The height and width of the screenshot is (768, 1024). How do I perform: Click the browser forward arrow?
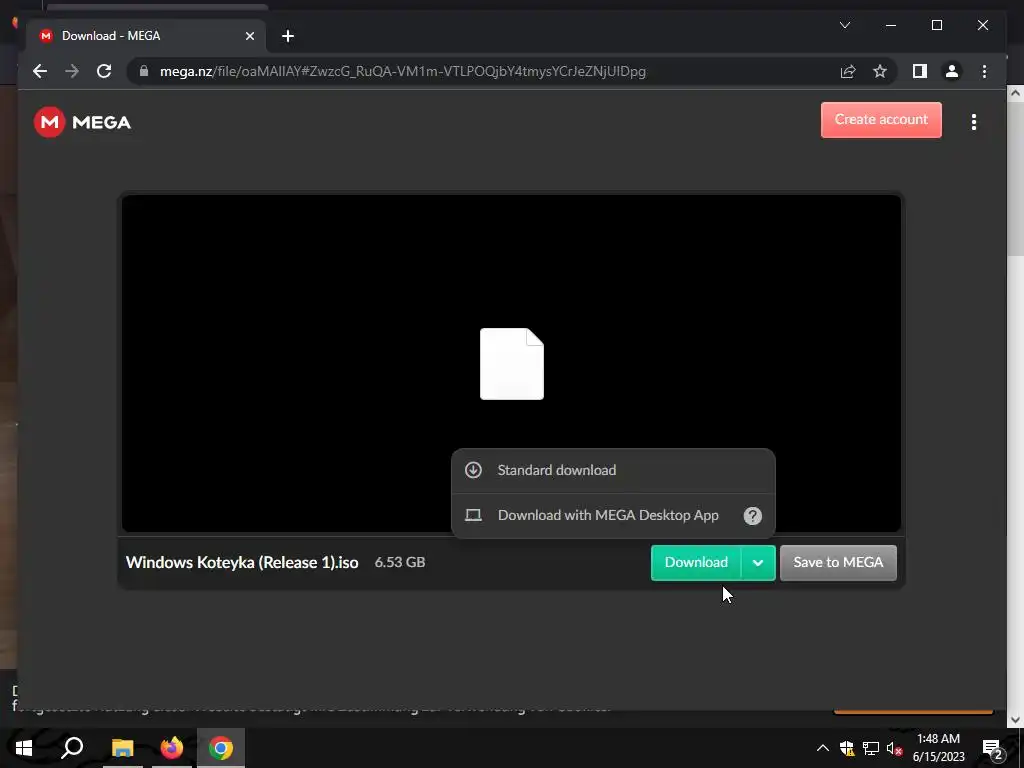(72, 71)
